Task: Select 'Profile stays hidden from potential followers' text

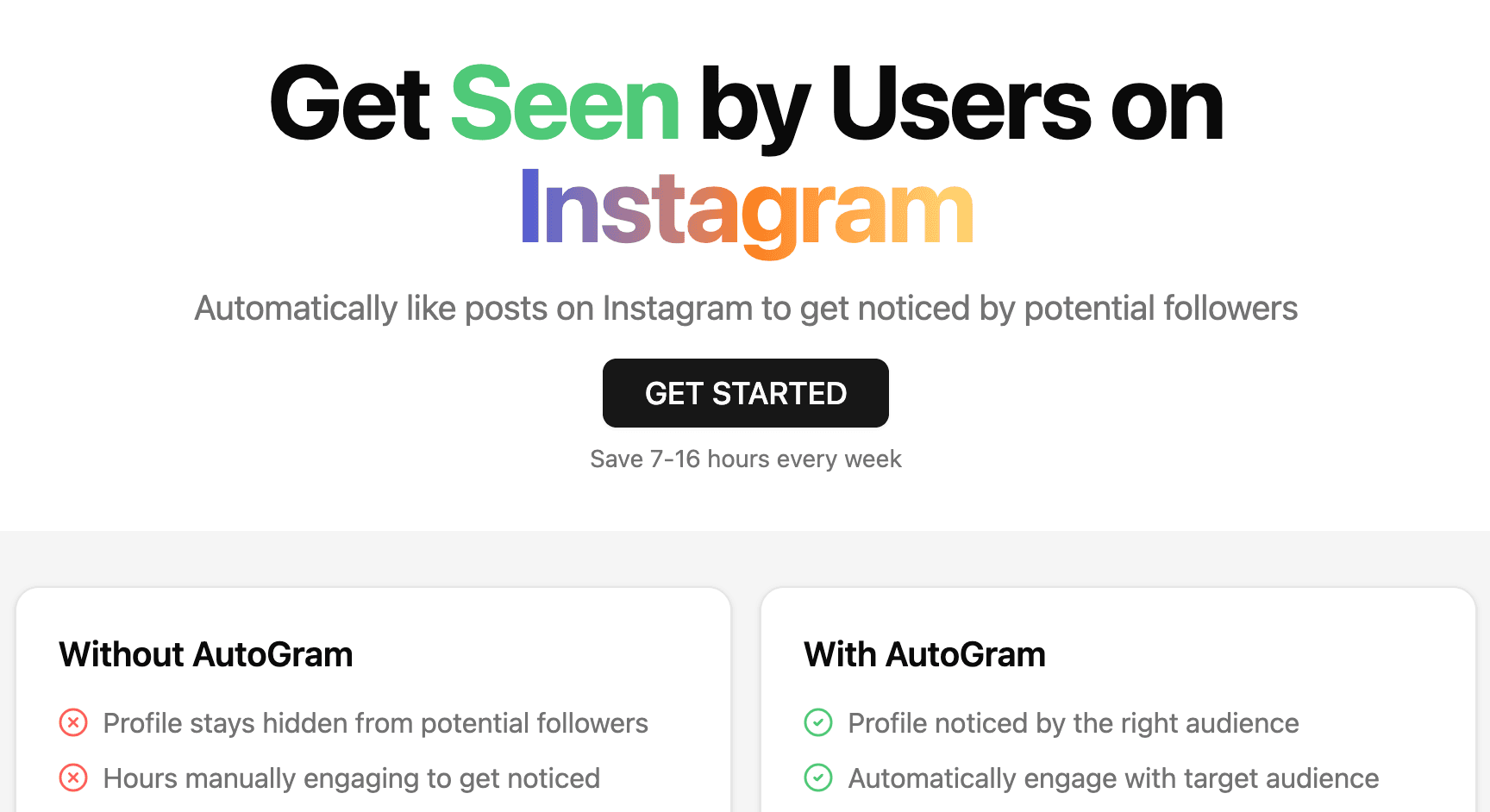Action: tap(375, 724)
